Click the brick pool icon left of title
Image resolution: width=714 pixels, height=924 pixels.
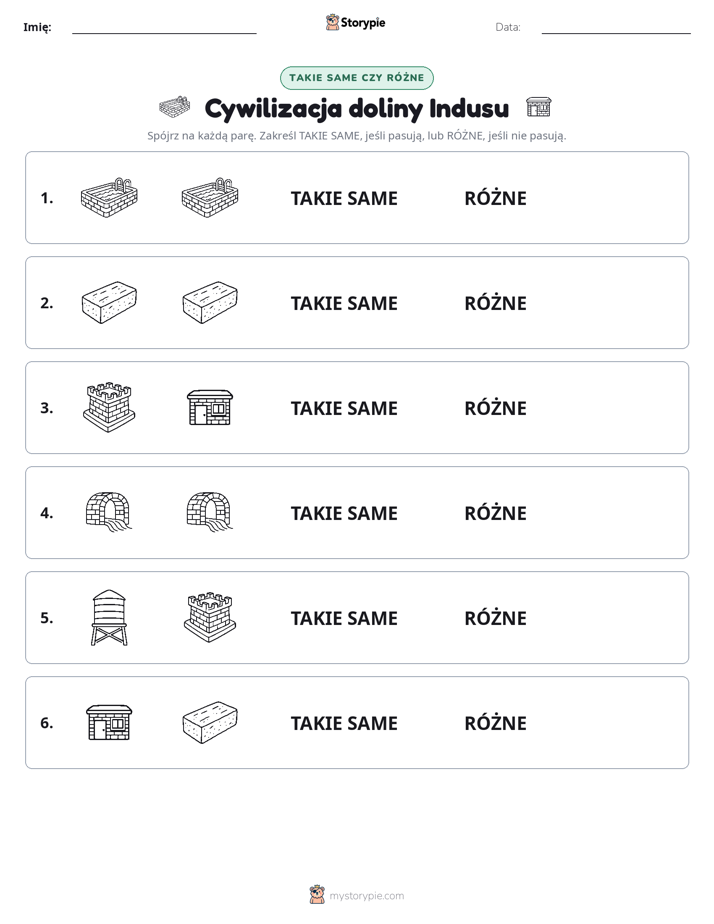tap(174, 107)
